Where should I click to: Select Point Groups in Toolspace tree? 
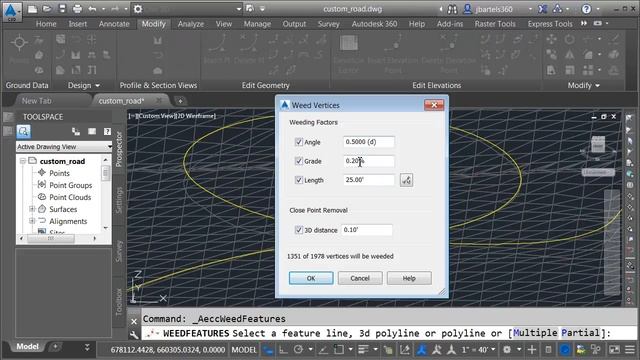click(71, 185)
